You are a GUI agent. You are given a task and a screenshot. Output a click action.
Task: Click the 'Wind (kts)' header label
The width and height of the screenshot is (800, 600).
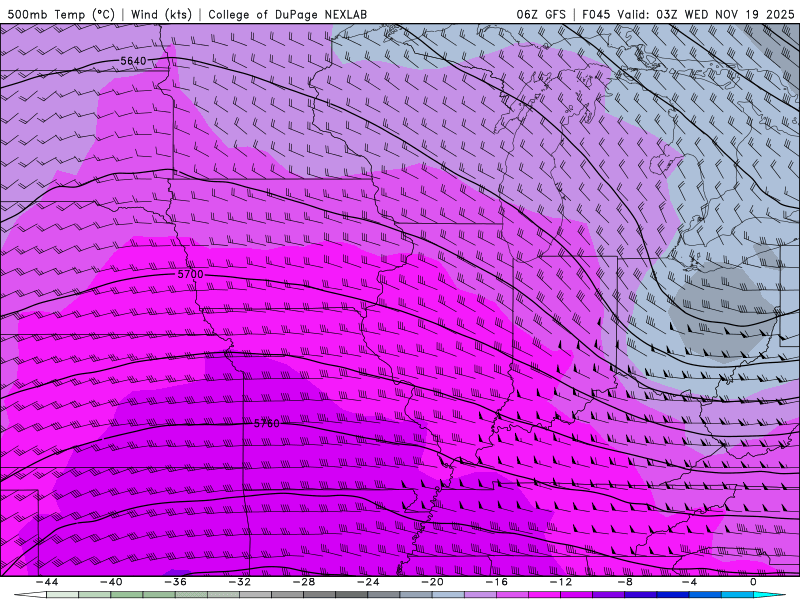tap(161, 14)
